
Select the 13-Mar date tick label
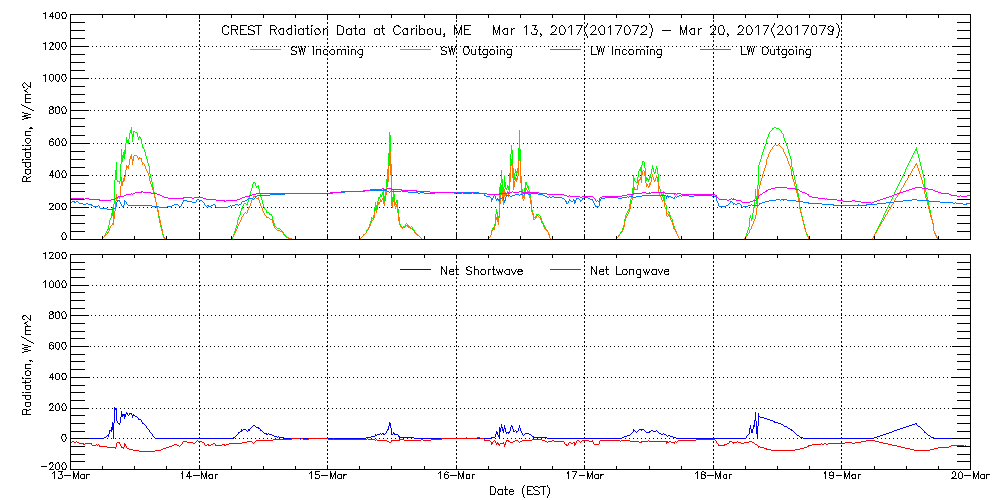tap(72, 477)
